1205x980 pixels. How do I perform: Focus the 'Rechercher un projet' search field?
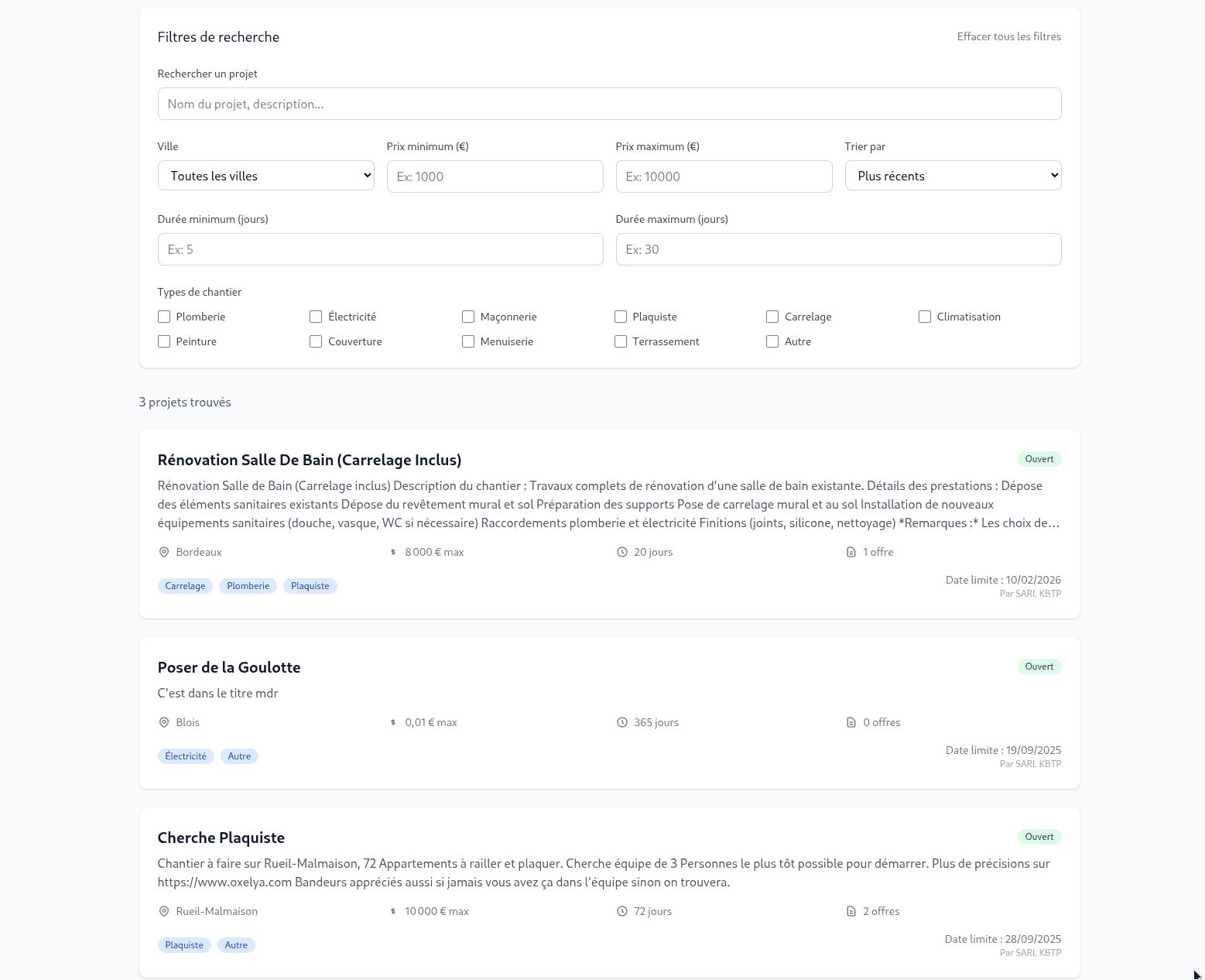(x=609, y=104)
